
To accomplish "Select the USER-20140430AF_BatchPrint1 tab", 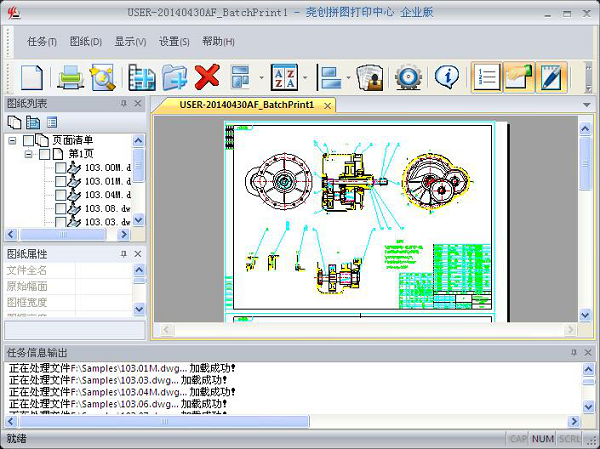I will coord(246,104).
